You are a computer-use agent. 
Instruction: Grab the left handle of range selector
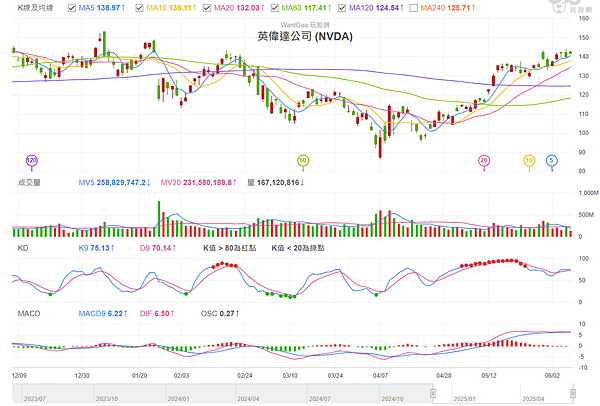tap(433, 393)
